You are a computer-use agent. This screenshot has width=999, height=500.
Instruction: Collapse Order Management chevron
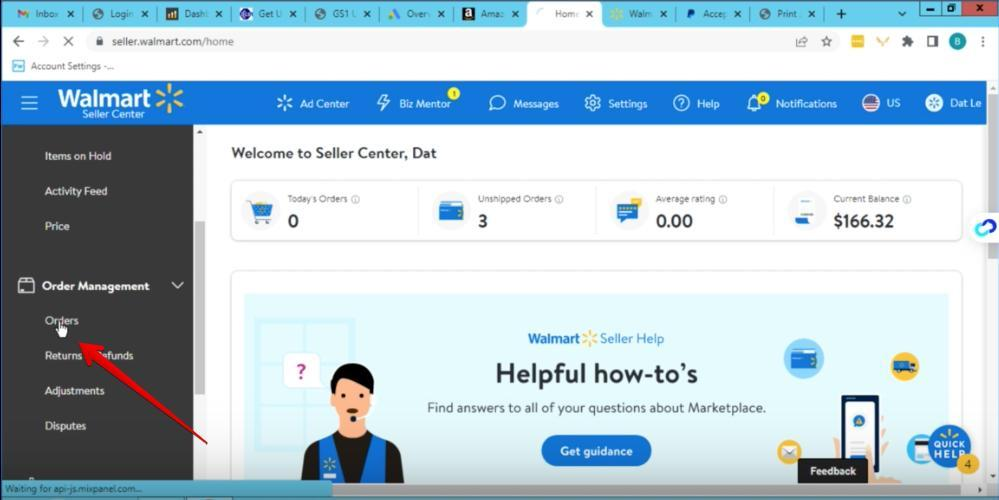[x=178, y=285]
